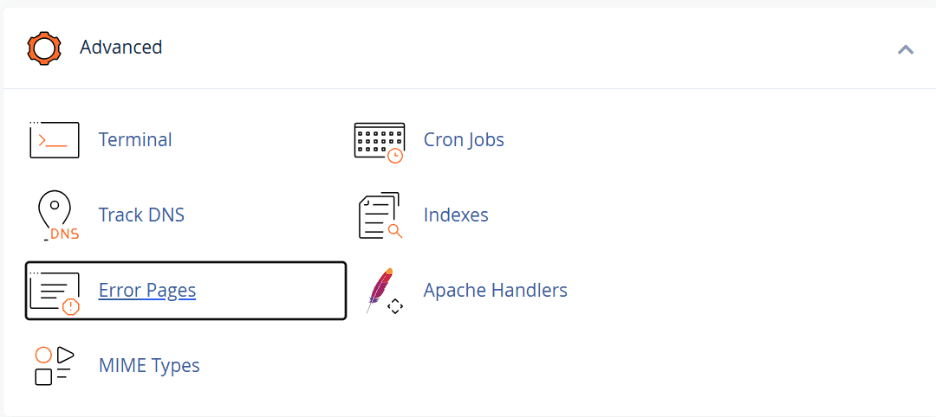Click the Error Pages warning icon

[x=54, y=291]
